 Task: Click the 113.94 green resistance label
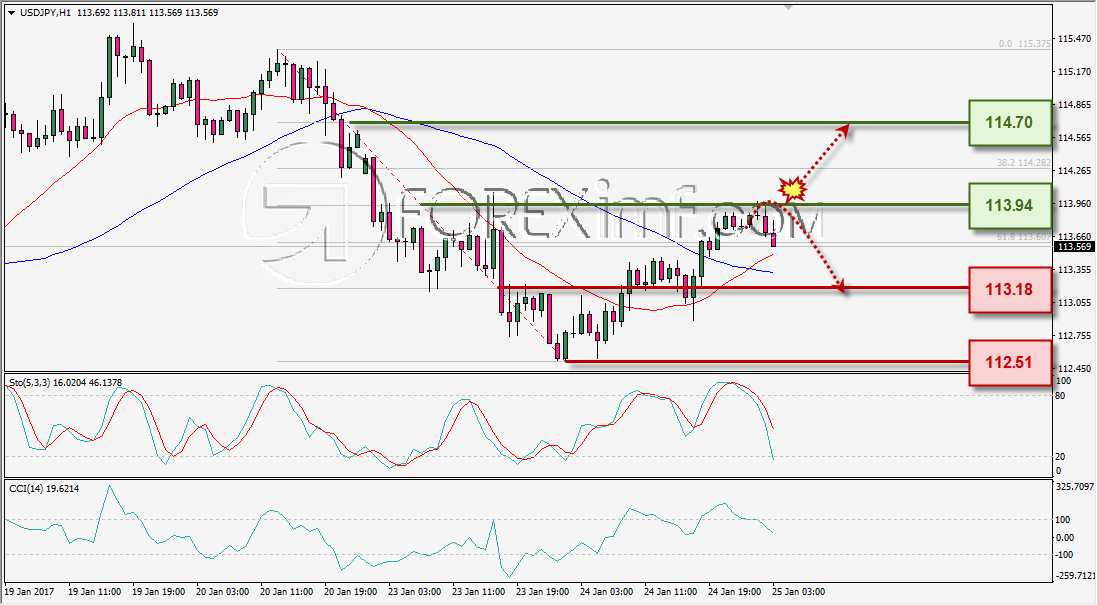pos(1010,206)
